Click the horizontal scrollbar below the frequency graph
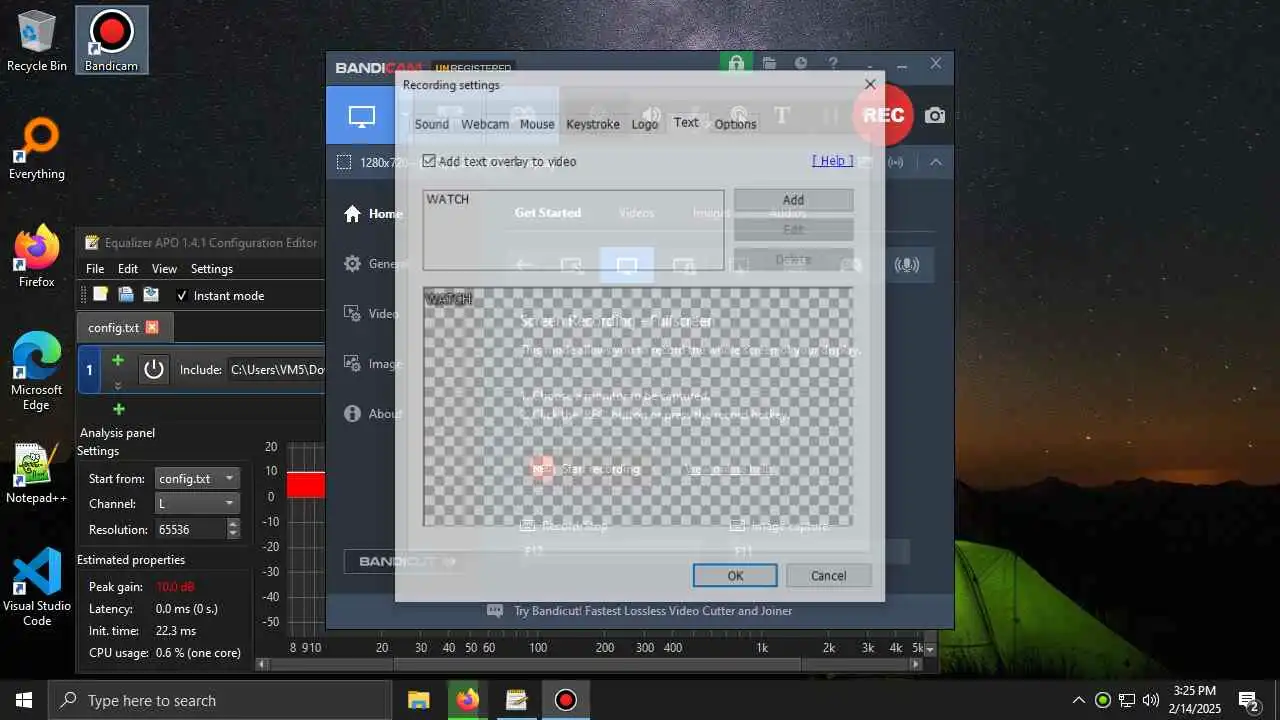This screenshot has height=720, width=1280. coord(590,664)
